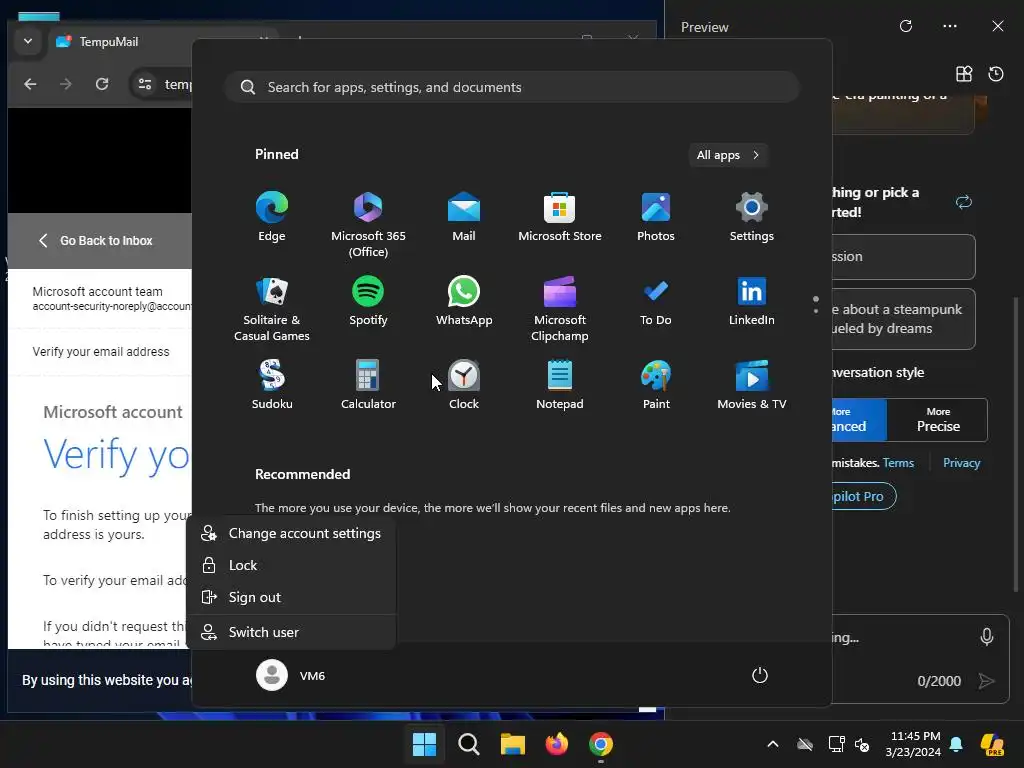This screenshot has width=1024, height=768.
Task: Launch Microsoft 365 (Office) from pinned
Action: pos(368,225)
